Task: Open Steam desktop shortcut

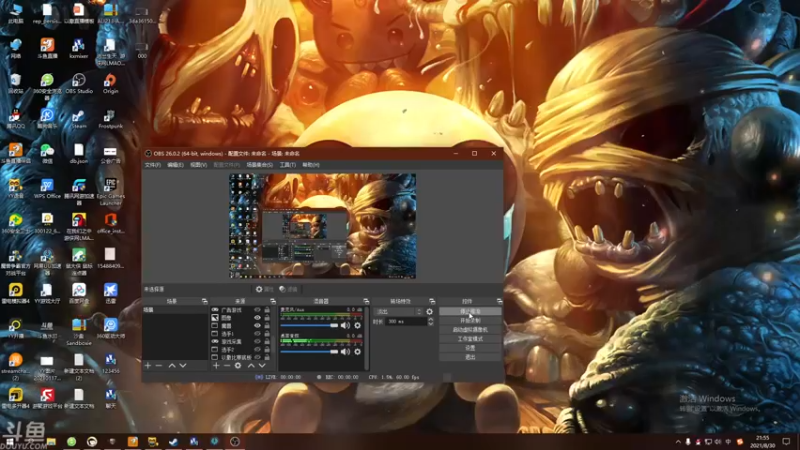Action: coord(79,119)
